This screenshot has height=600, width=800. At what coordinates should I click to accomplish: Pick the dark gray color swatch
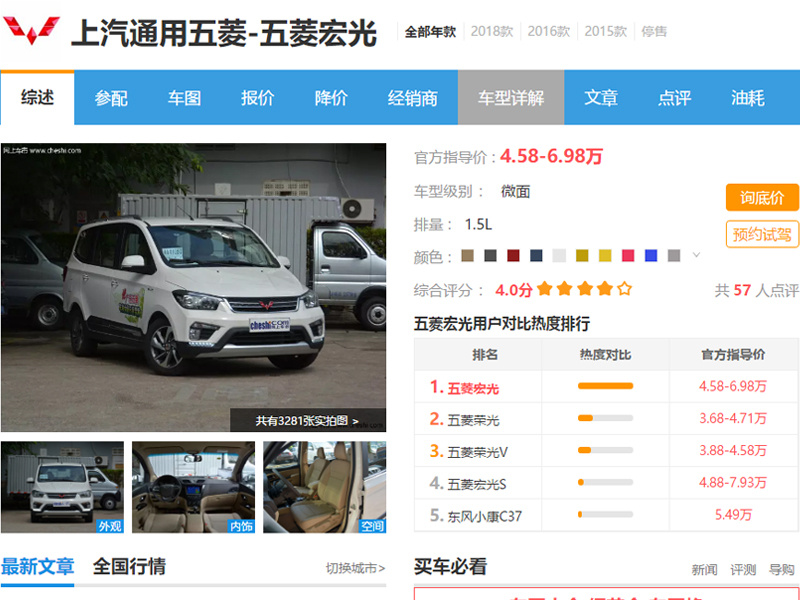[490, 255]
